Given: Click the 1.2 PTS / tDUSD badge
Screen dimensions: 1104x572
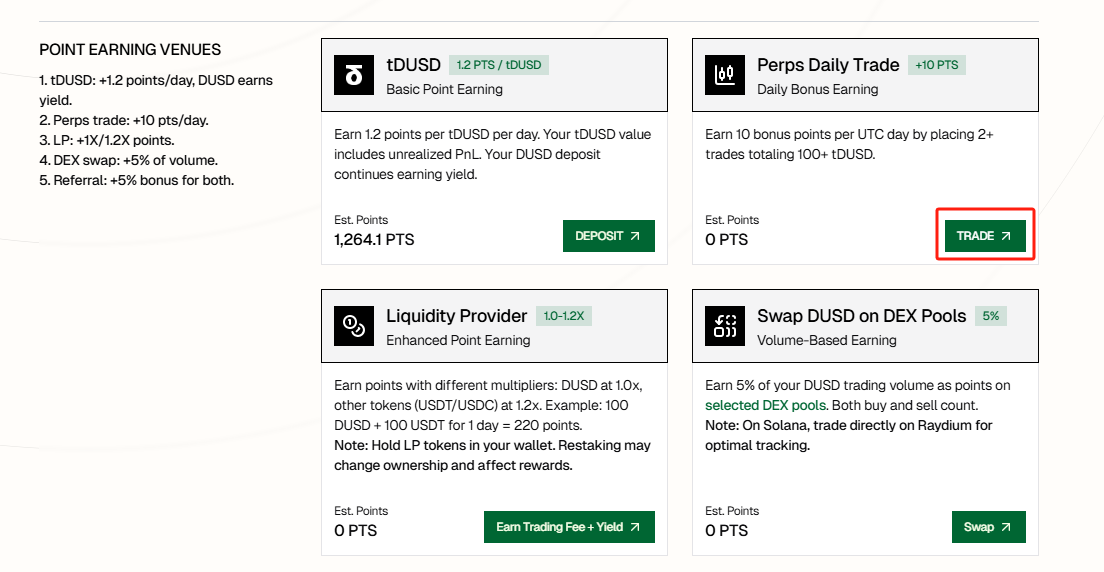Looking at the screenshot, I should pyautogui.click(x=498, y=65).
